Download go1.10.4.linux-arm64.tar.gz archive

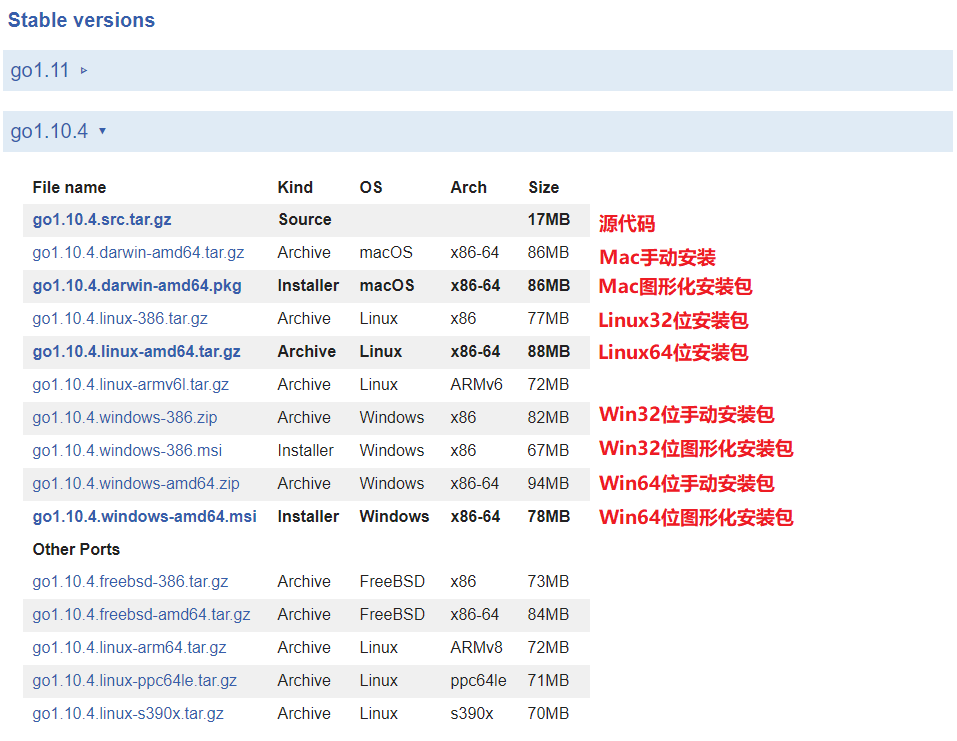point(129,648)
